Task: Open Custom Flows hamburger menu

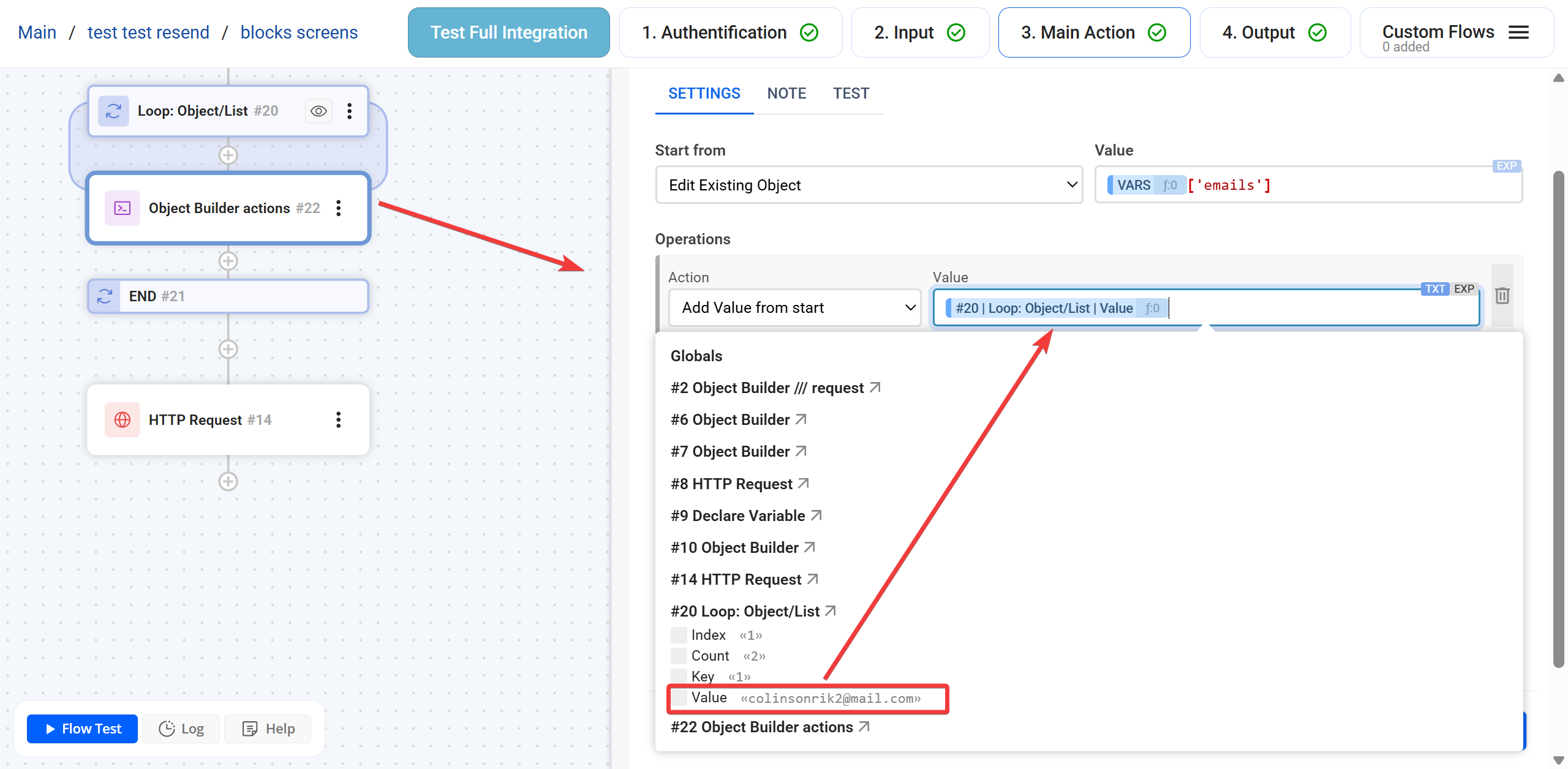Action: [1518, 32]
